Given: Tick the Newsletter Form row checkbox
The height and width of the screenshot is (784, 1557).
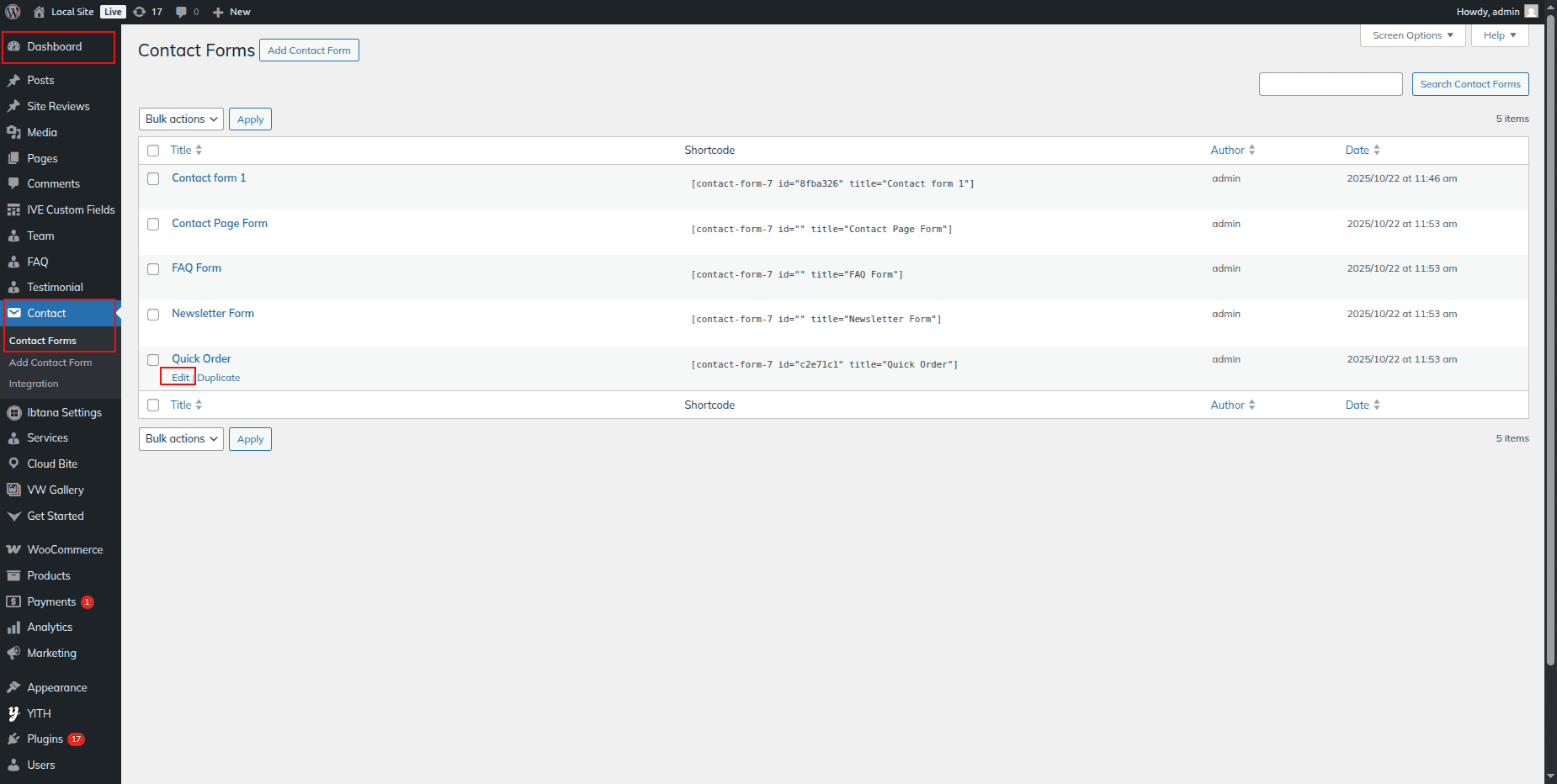Looking at the screenshot, I should point(153,315).
